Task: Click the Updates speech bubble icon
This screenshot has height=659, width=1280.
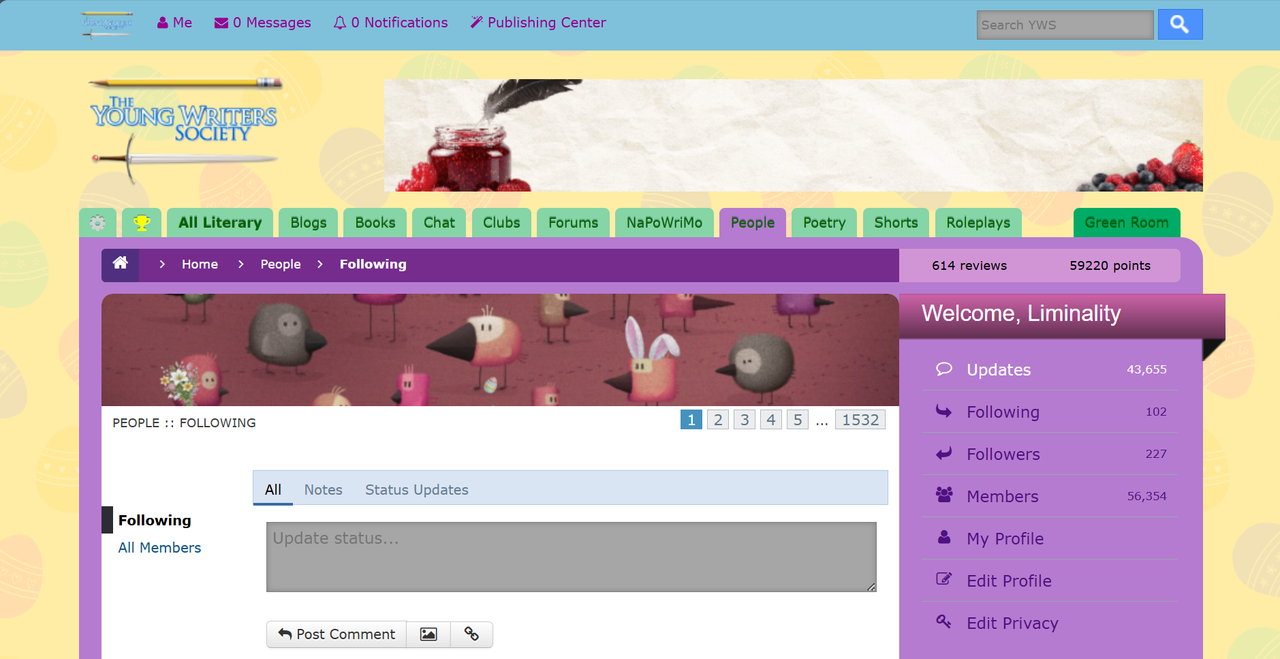Action: (944, 368)
